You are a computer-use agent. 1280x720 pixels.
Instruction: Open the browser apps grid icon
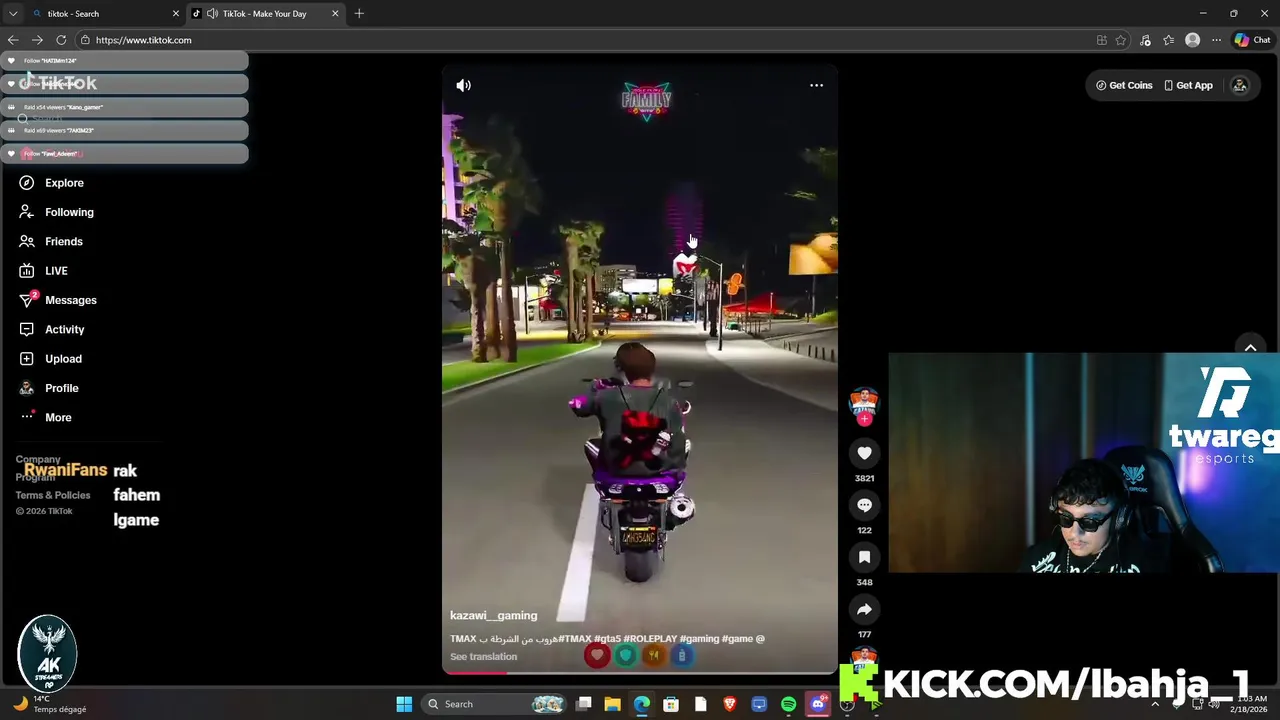click(x=1102, y=40)
